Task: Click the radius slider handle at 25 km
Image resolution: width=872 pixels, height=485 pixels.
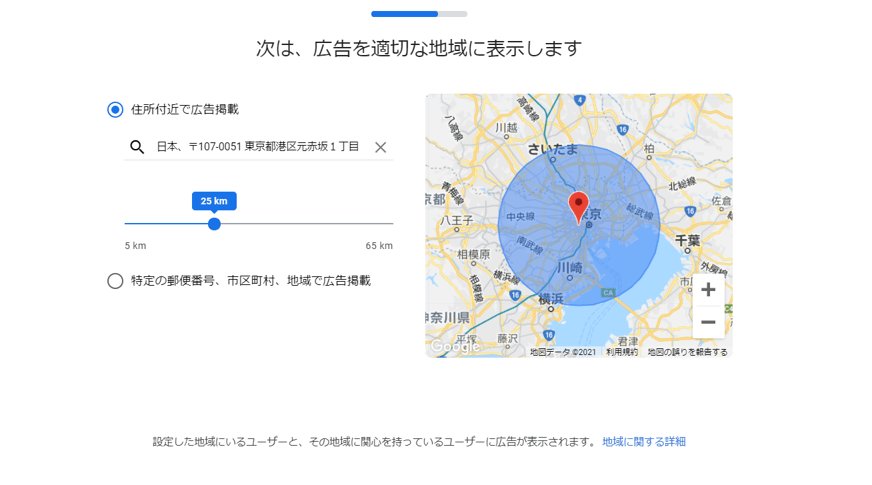Action: click(x=214, y=224)
